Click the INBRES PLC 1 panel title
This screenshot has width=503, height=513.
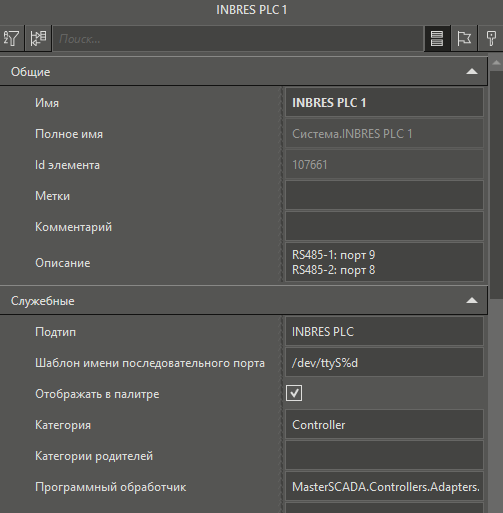(x=251, y=10)
